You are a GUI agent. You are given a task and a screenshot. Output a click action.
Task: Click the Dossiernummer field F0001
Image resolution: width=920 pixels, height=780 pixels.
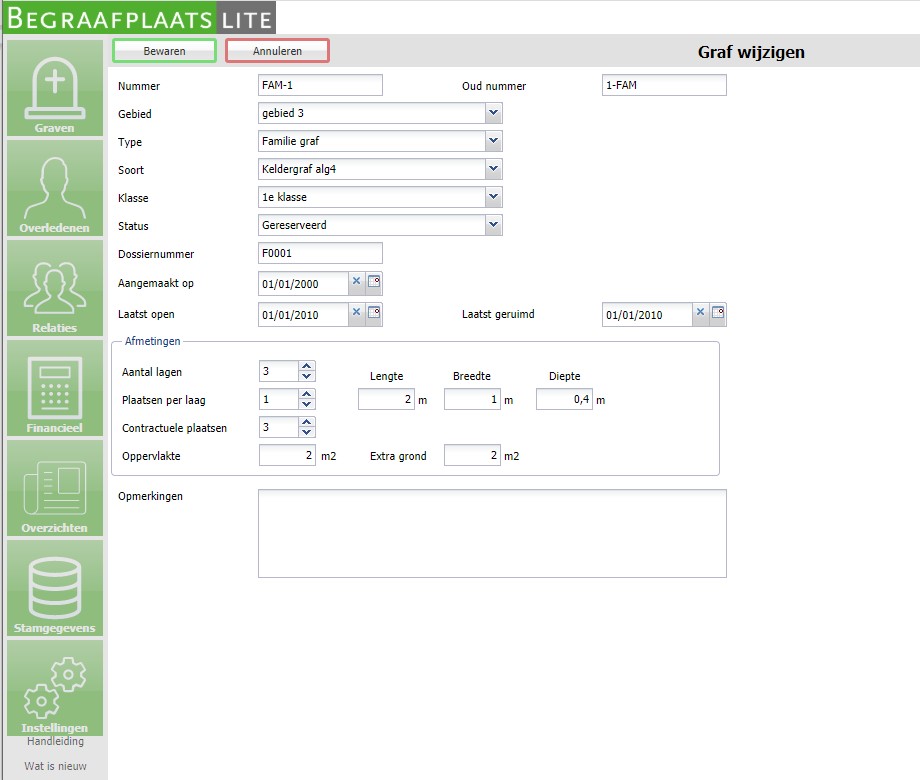[320, 253]
